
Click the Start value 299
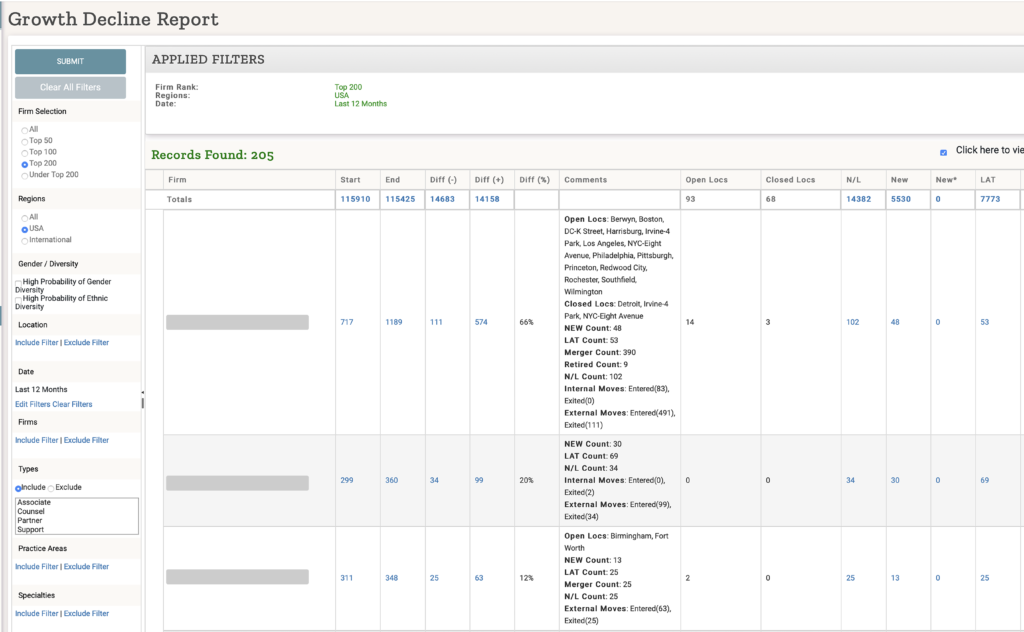coord(347,480)
